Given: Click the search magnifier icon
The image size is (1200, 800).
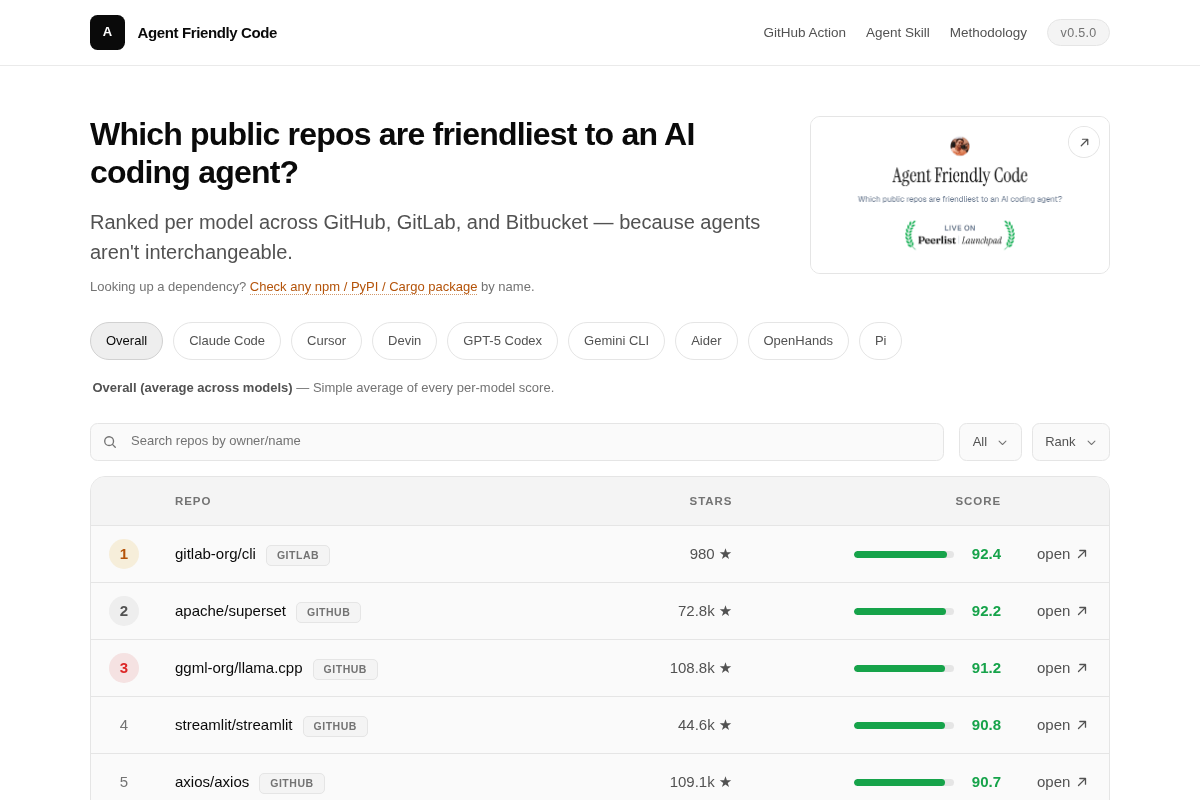Looking at the screenshot, I should coord(110,442).
